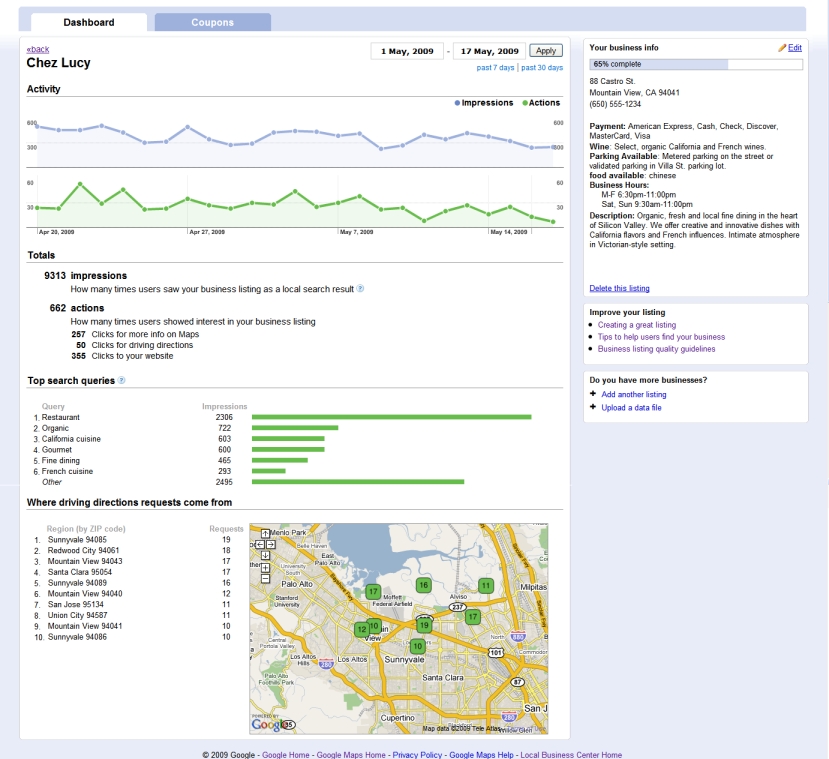This screenshot has height=759, width=829.
Task: Select the California cuisine query row
Action: pyautogui.click(x=179, y=439)
